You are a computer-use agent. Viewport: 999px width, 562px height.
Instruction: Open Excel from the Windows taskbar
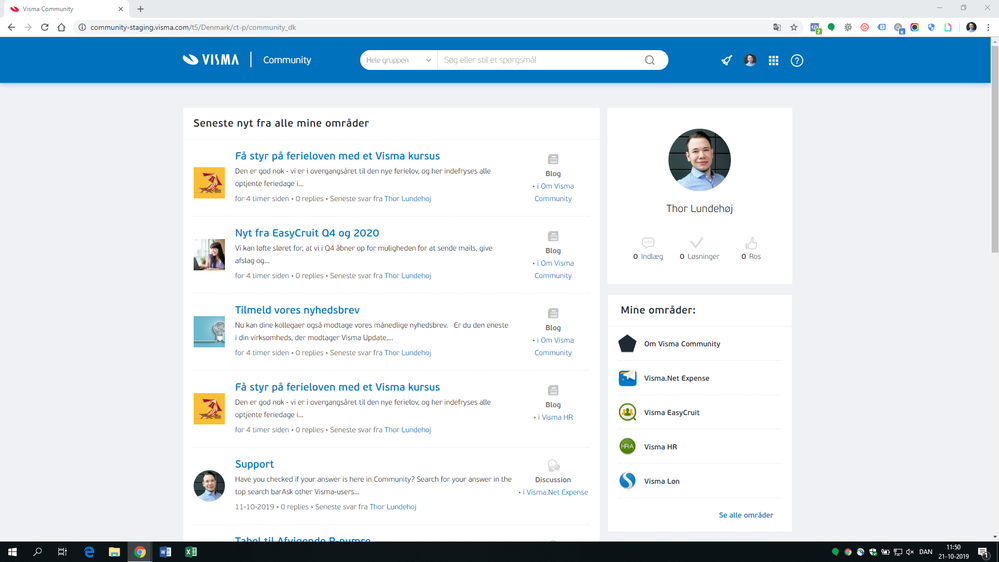[190, 552]
